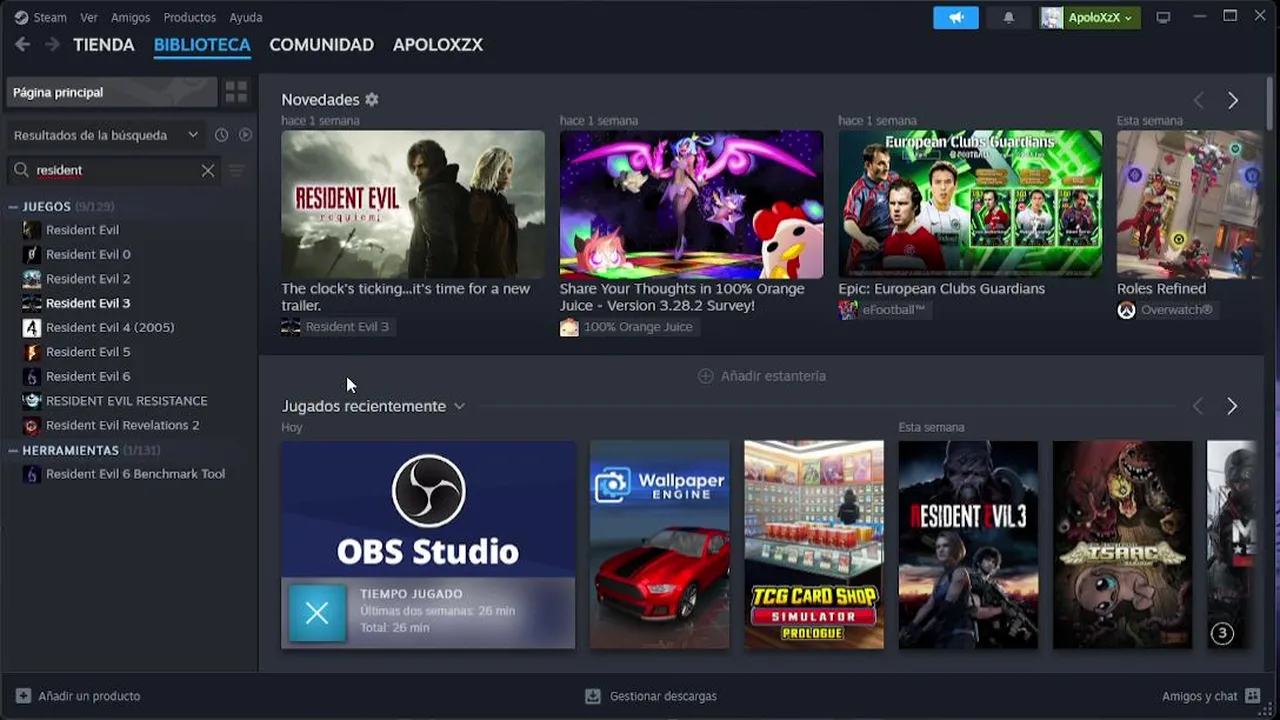The image size is (1280, 720).
Task: Expand Jugados recientemente shelf dropdown
Action: [459, 406]
